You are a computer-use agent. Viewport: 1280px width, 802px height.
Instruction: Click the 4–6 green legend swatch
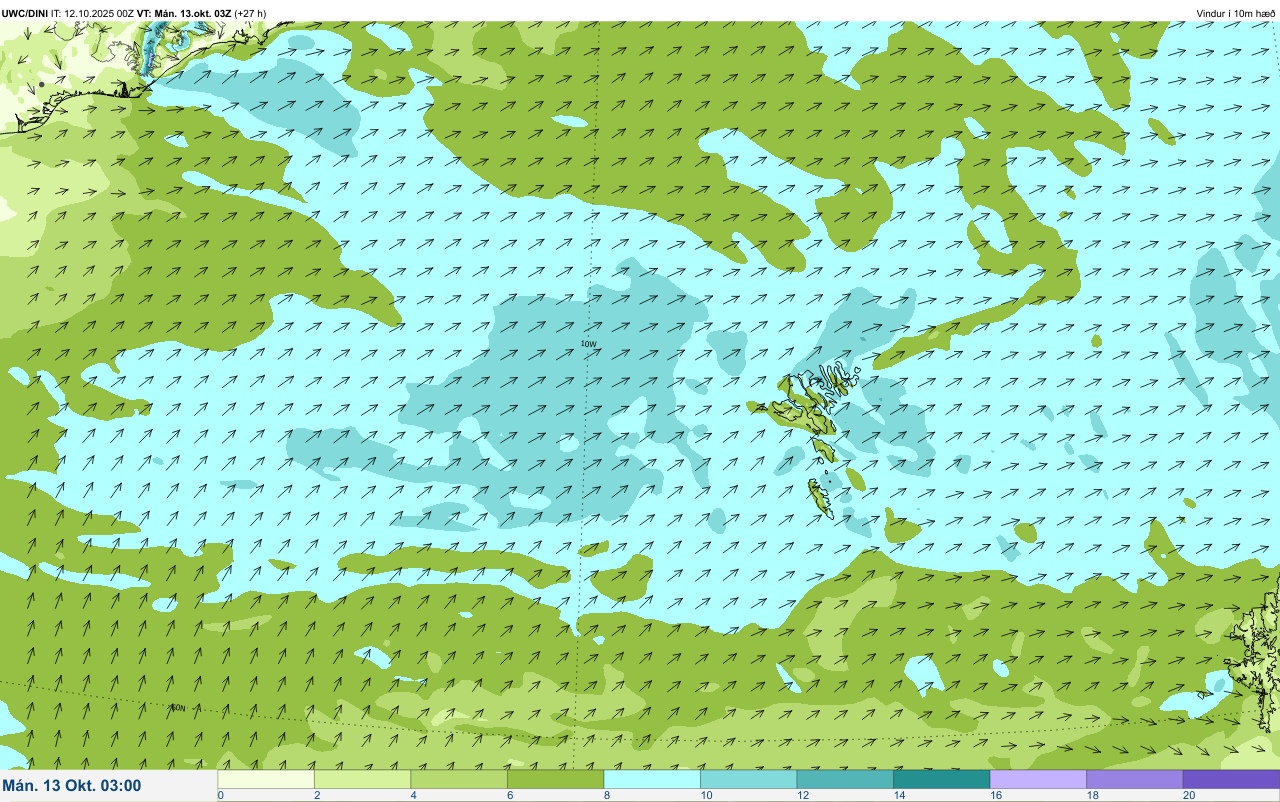pos(459,780)
